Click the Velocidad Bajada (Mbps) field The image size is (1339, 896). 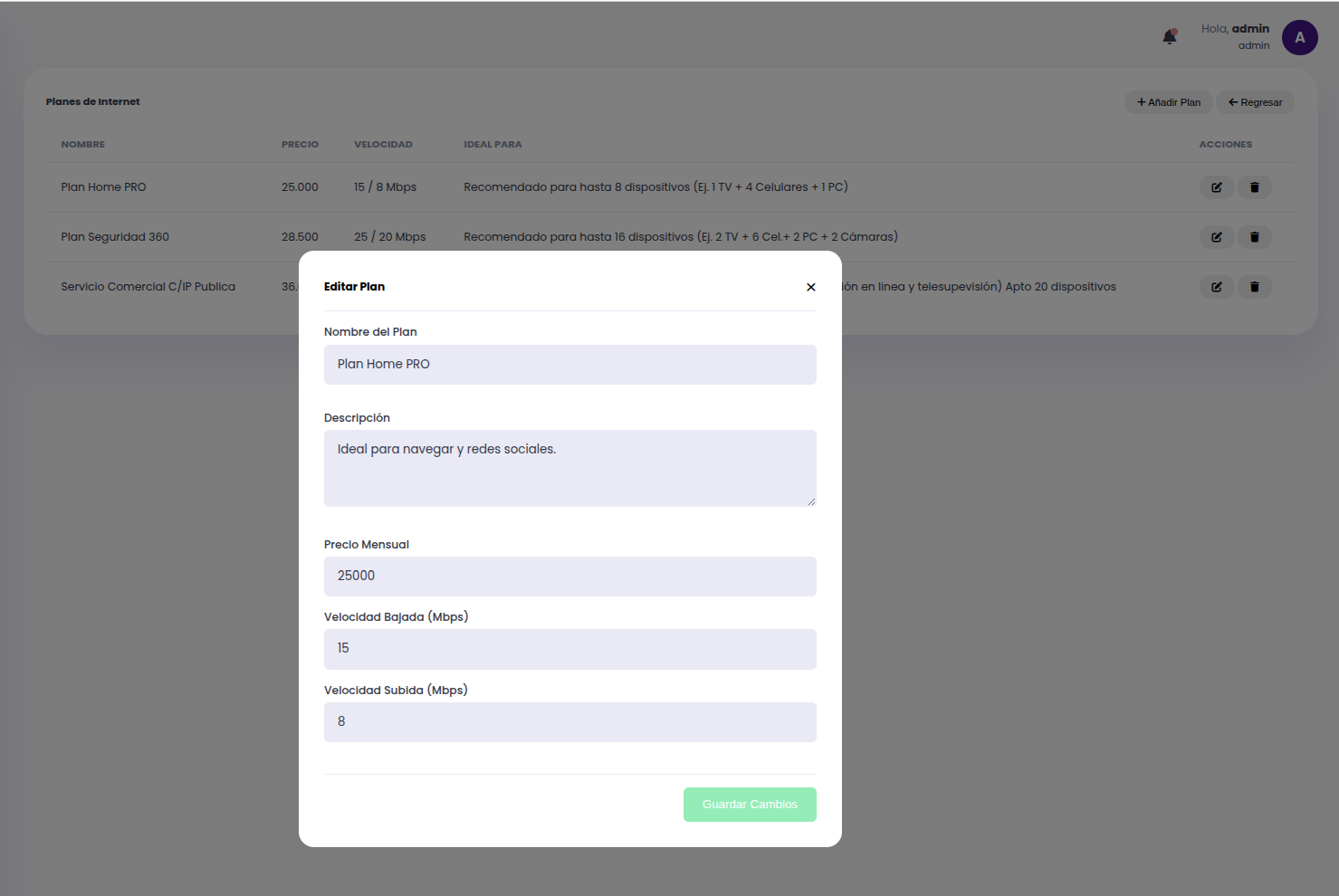point(570,649)
